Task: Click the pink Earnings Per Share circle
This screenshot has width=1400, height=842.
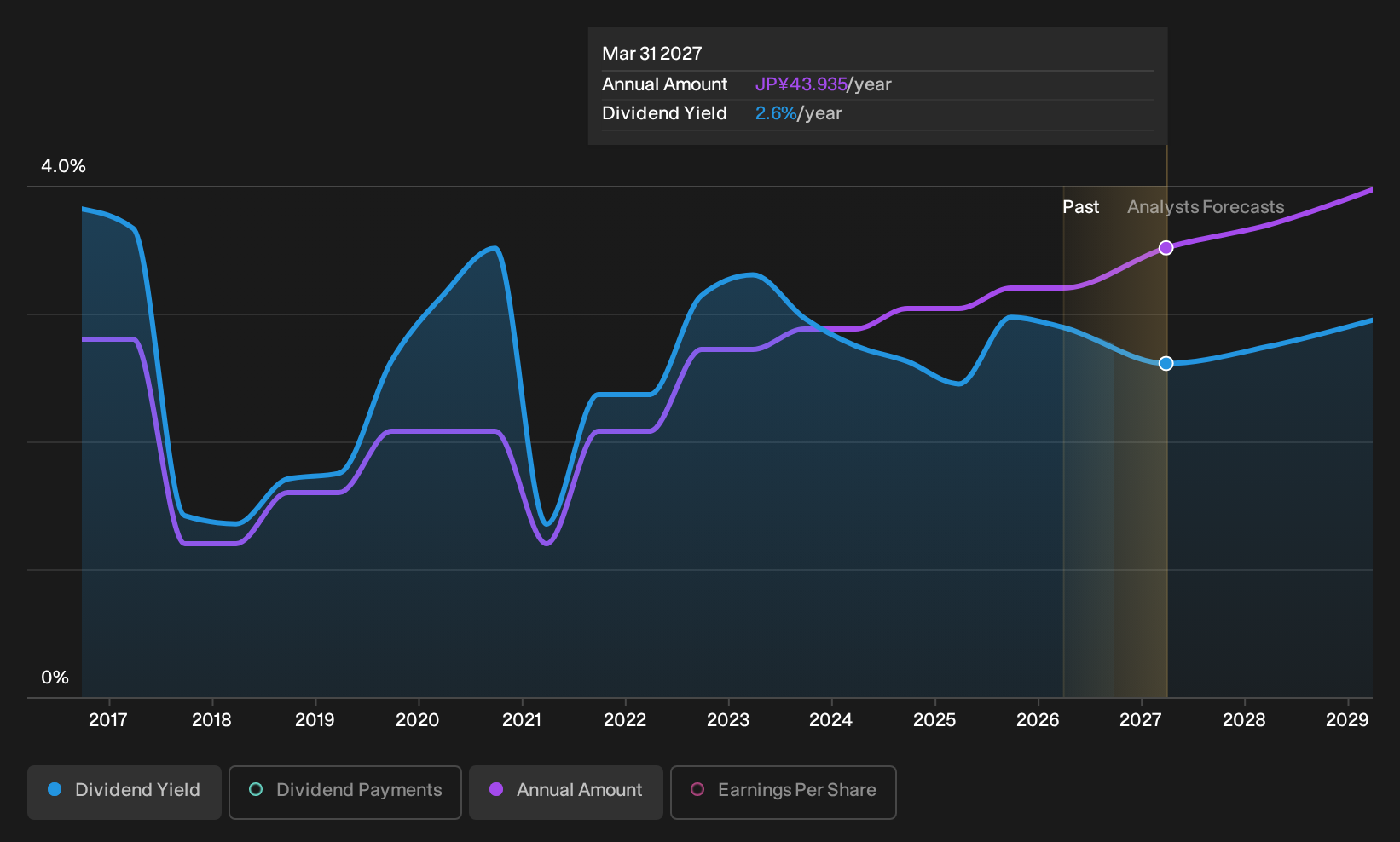Action: pos(697,790)
